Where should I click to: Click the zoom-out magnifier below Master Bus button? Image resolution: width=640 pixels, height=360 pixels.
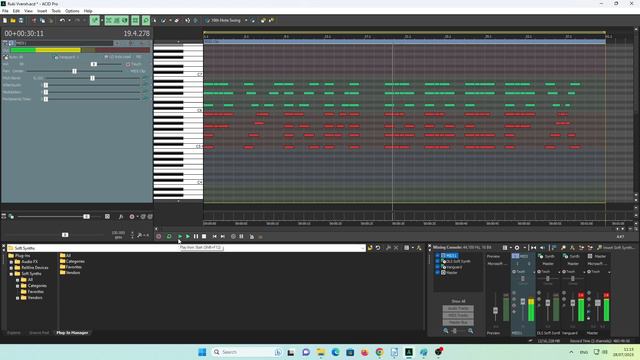coord(446,331)
